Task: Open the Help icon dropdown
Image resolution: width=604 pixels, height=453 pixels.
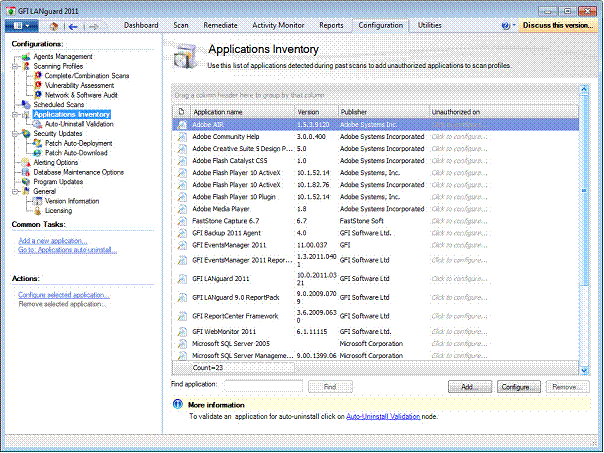Action: click(x=508, y=25)
